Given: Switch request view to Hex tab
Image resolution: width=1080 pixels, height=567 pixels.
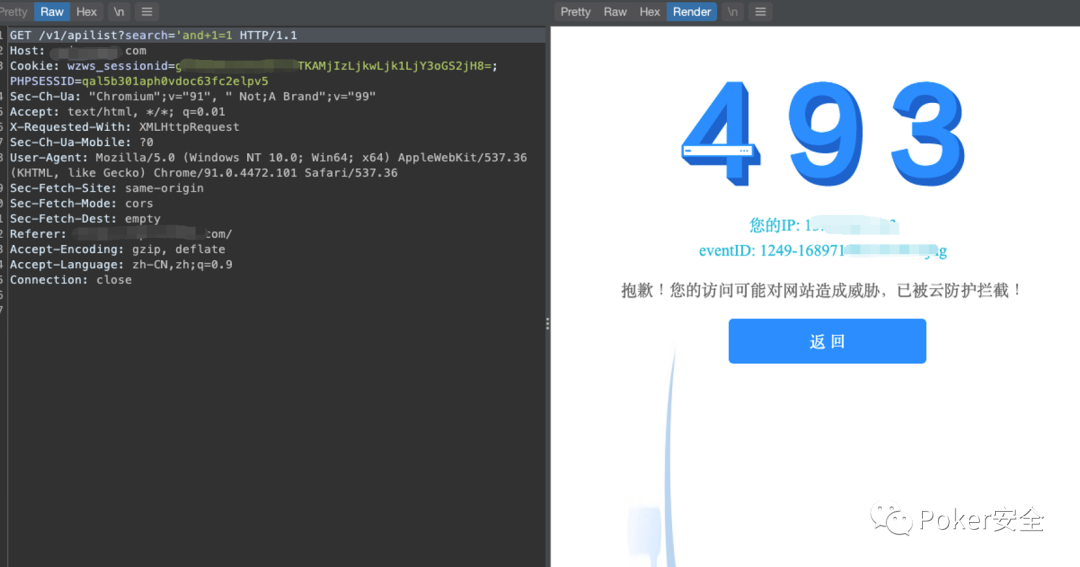Looking at the screenshot, I should point(87,12).
